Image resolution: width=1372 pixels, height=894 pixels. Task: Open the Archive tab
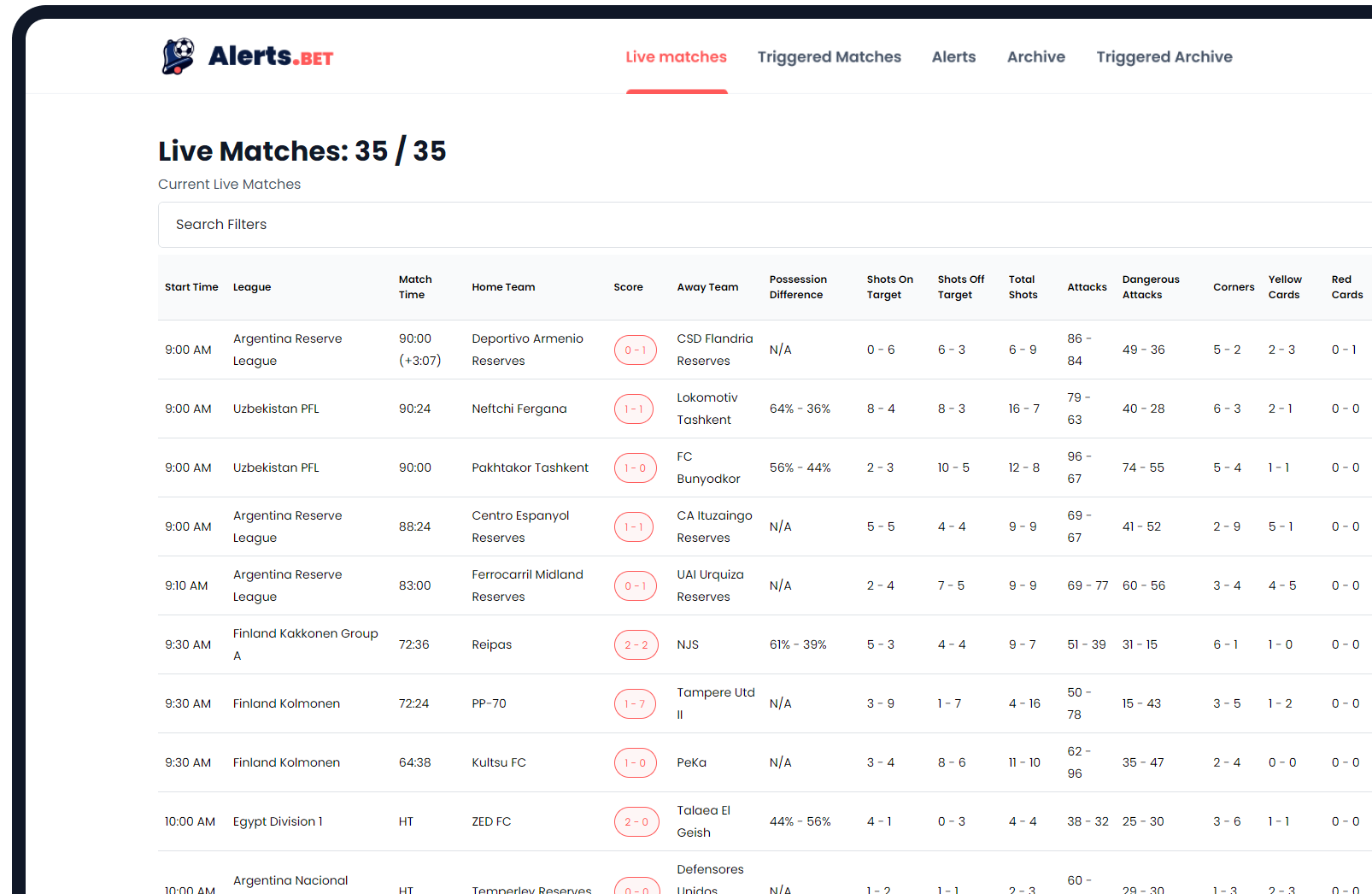1035,57
